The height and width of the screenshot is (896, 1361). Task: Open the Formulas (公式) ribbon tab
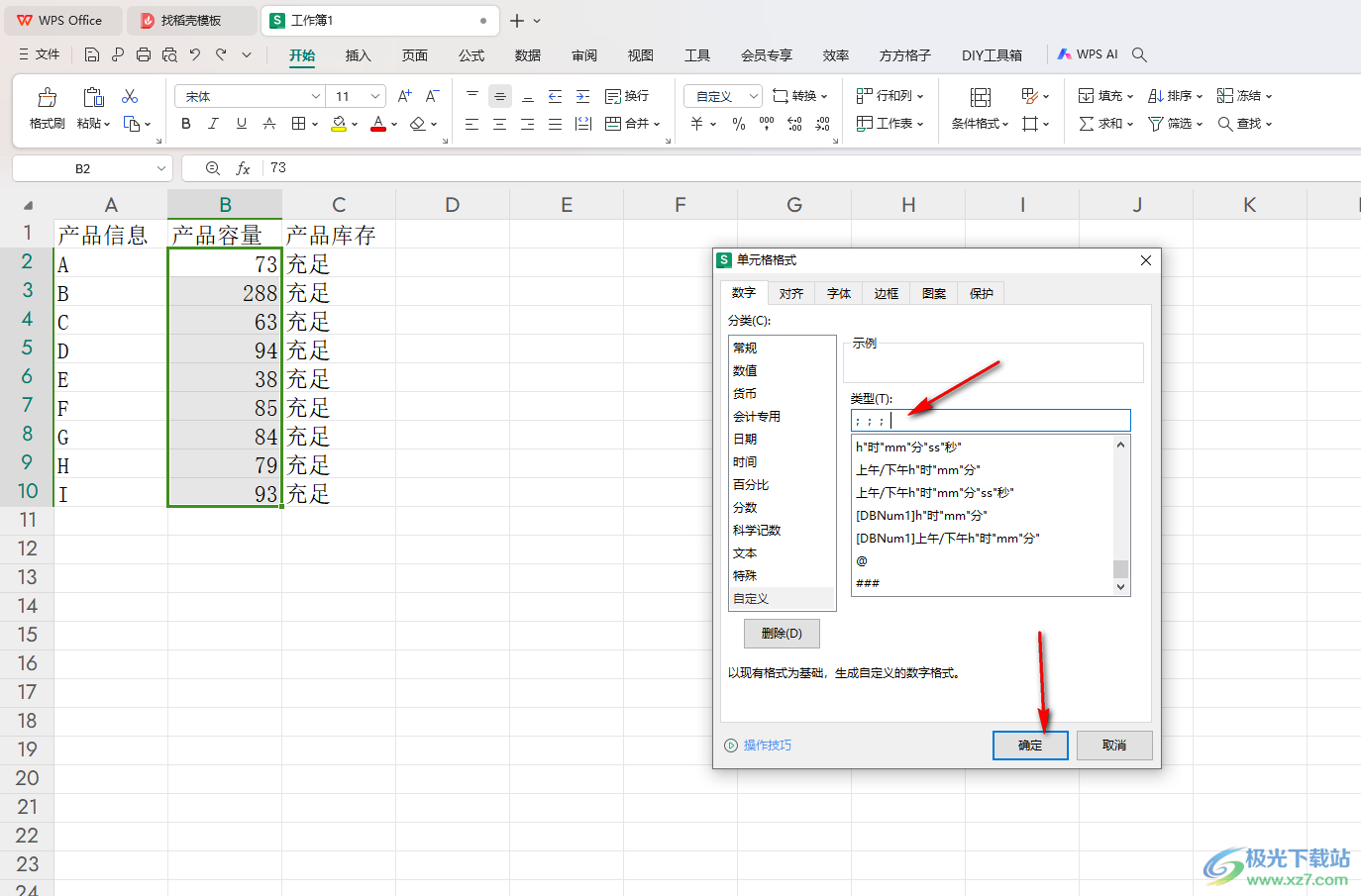point(471,55)
